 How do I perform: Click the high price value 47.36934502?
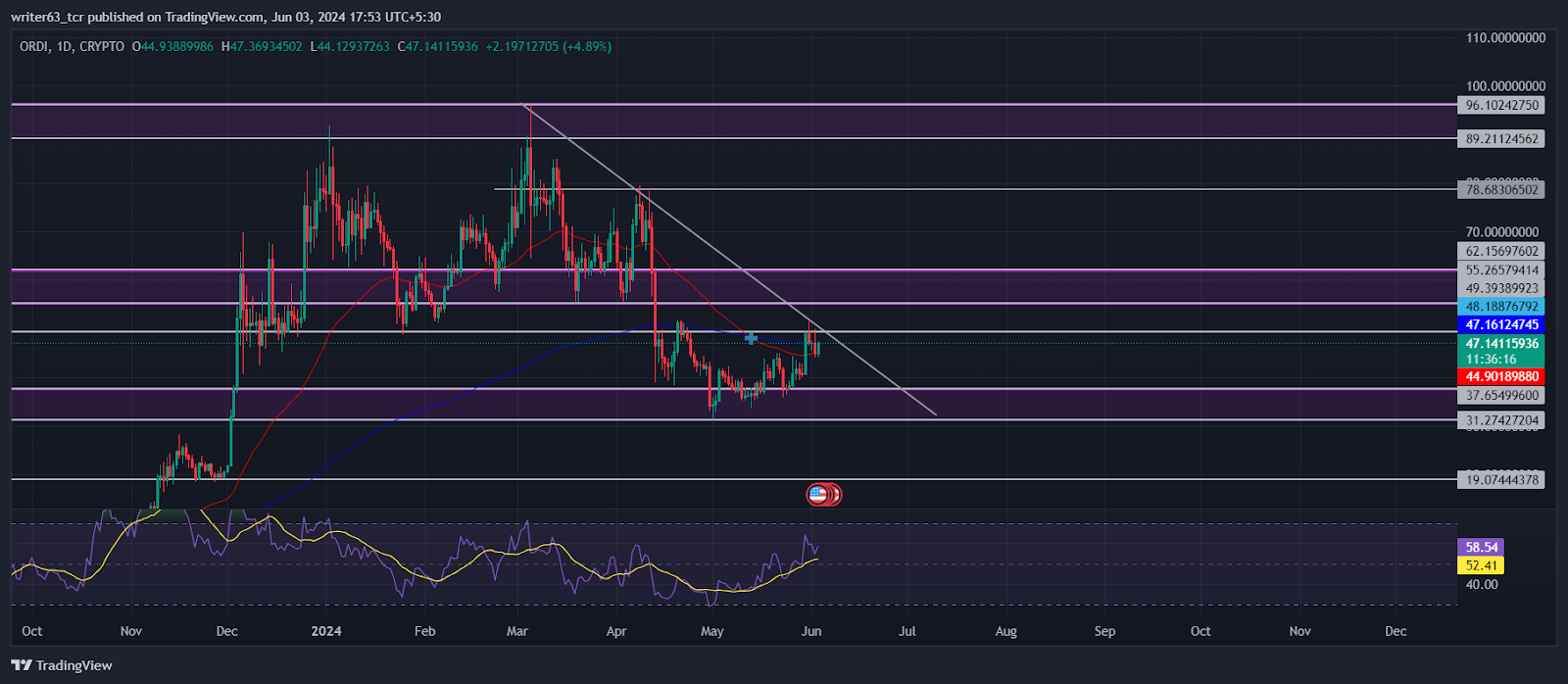(266, 46)
